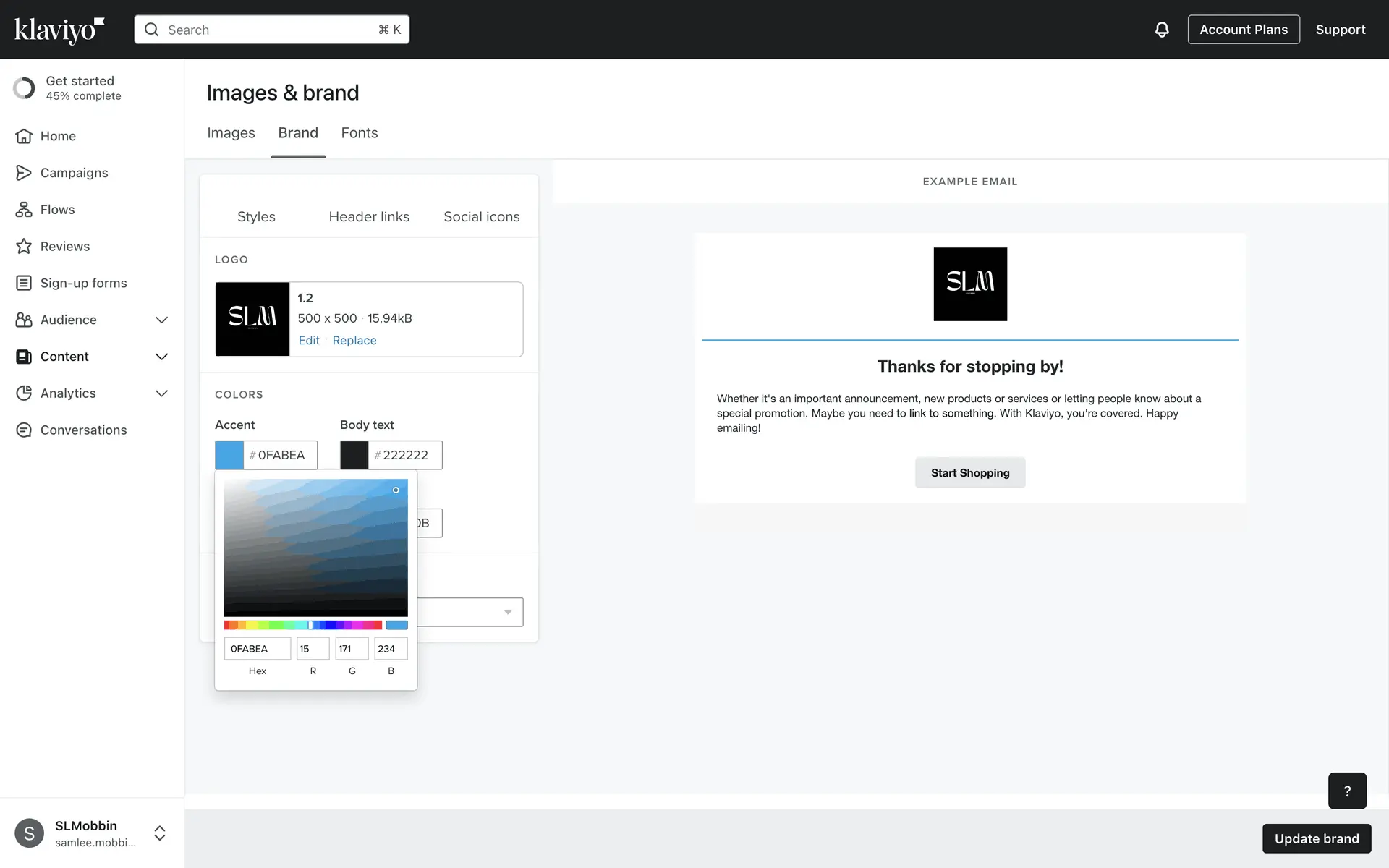Open Reviews star icon

coord(24,247)
